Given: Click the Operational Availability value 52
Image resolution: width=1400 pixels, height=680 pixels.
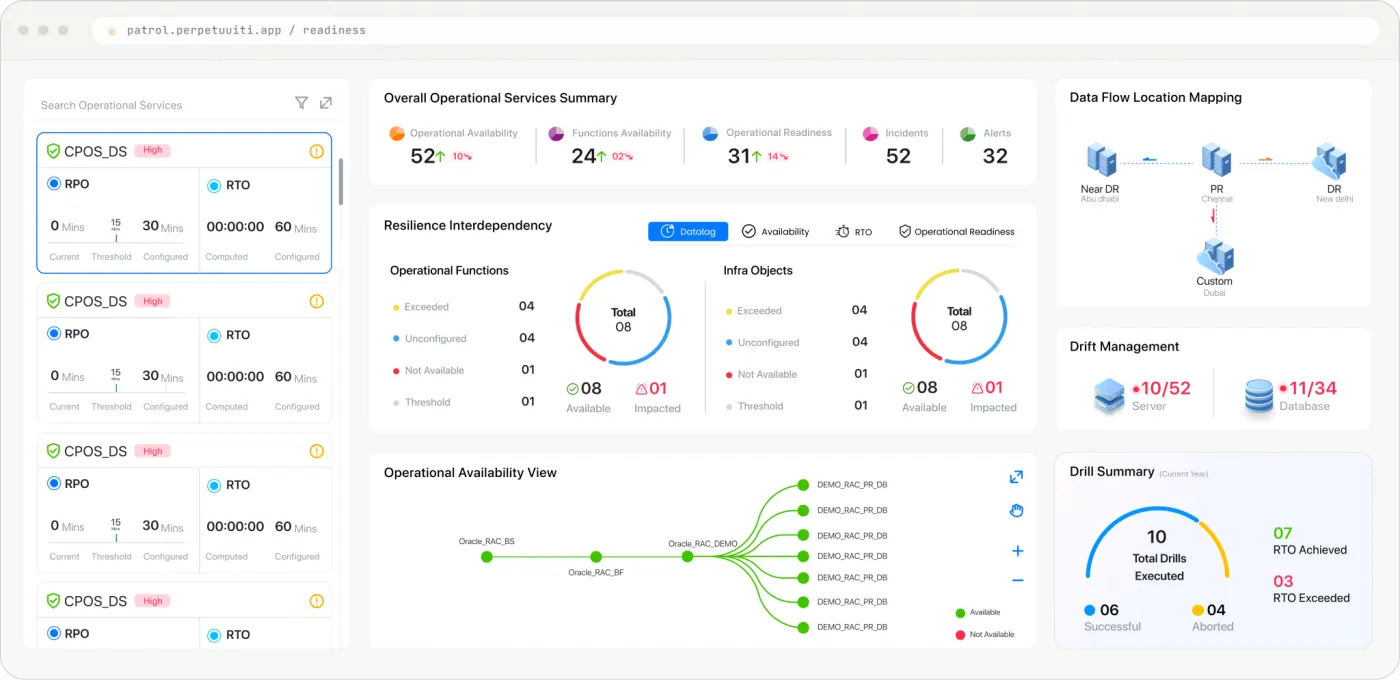Looking at the screenshot, I should click(x=423, y=156).
